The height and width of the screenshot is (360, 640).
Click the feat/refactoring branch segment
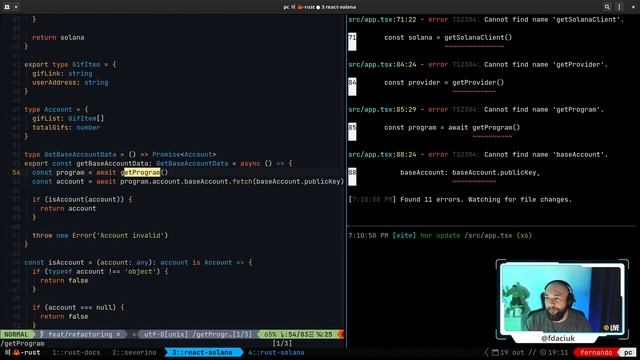click(x=80, y=334)
